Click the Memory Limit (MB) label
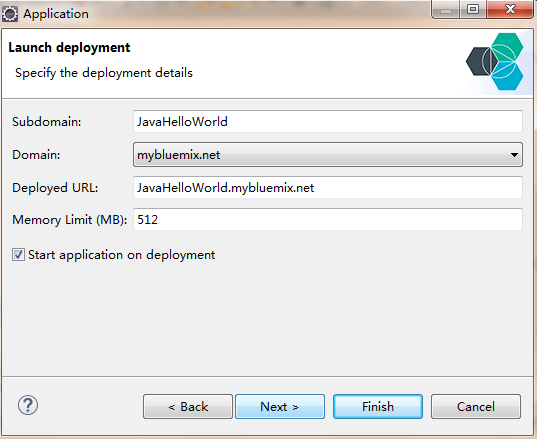Image resolution: width=537 pixels, height=439 pixels. coord(70,220)
